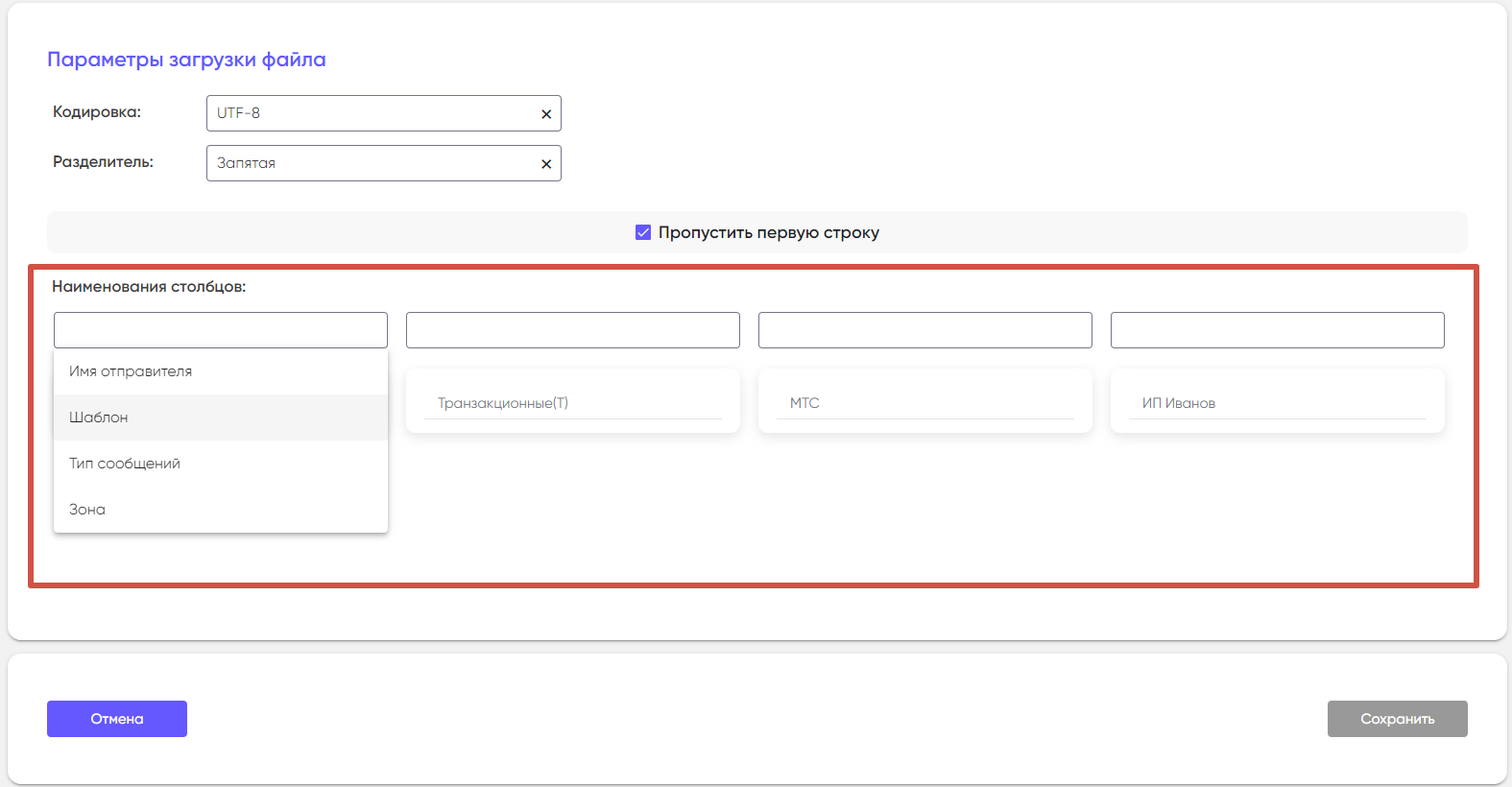Expand the second column name dropdown
Viewport: 1512px width, 787px height.
pyautogui.click(x=572, y=330)
